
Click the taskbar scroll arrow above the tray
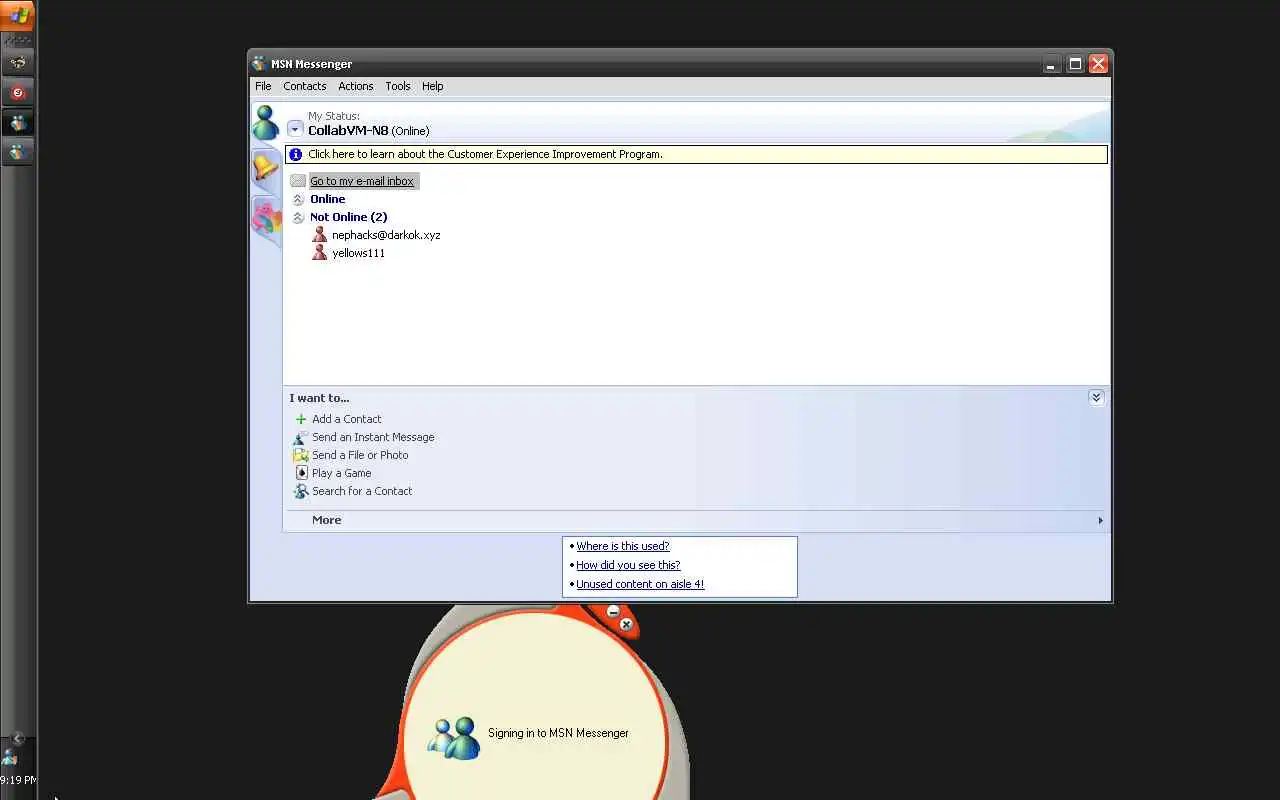point(17,738)
